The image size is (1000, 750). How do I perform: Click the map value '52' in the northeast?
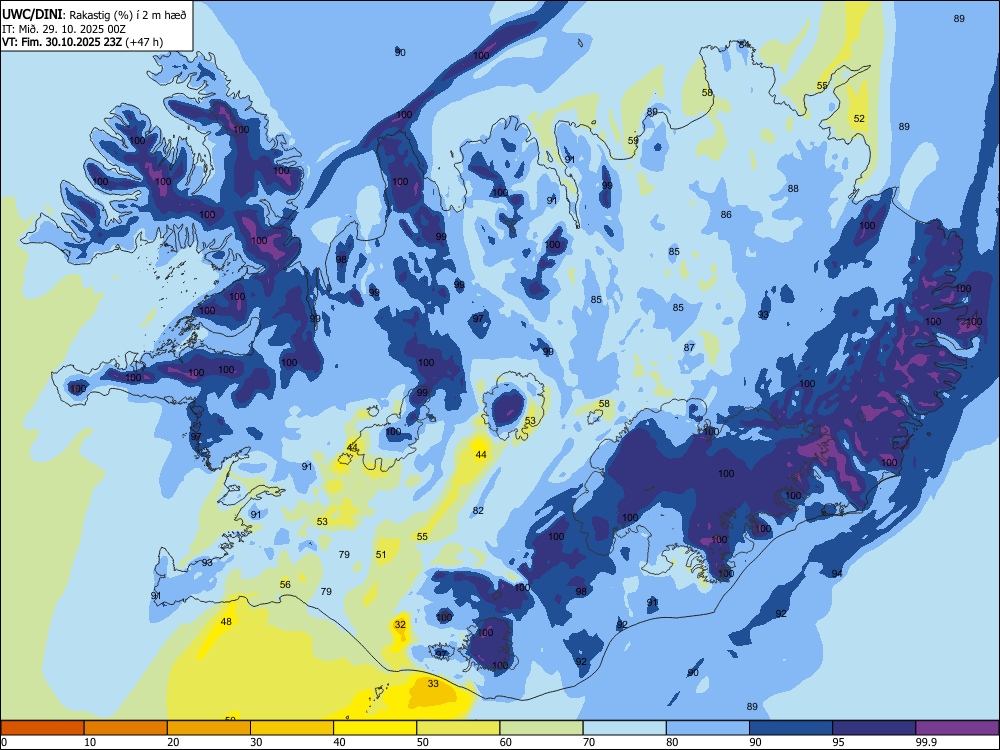point(859,118)
